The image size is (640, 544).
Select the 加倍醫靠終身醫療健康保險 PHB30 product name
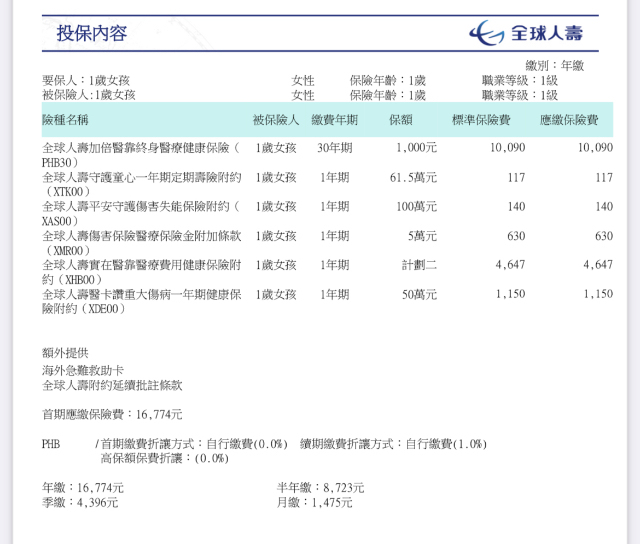(x=141, y=155)
